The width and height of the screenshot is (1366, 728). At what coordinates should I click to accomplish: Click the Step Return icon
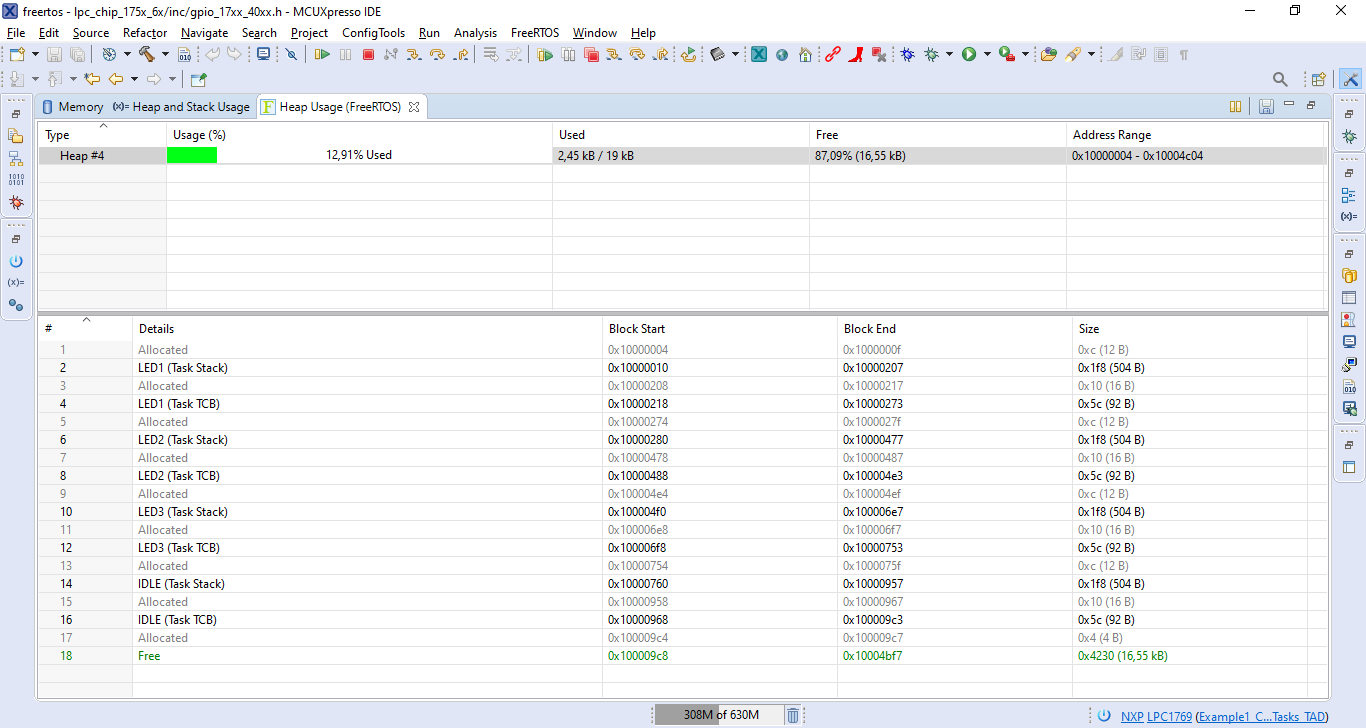[x=460, y=54]
